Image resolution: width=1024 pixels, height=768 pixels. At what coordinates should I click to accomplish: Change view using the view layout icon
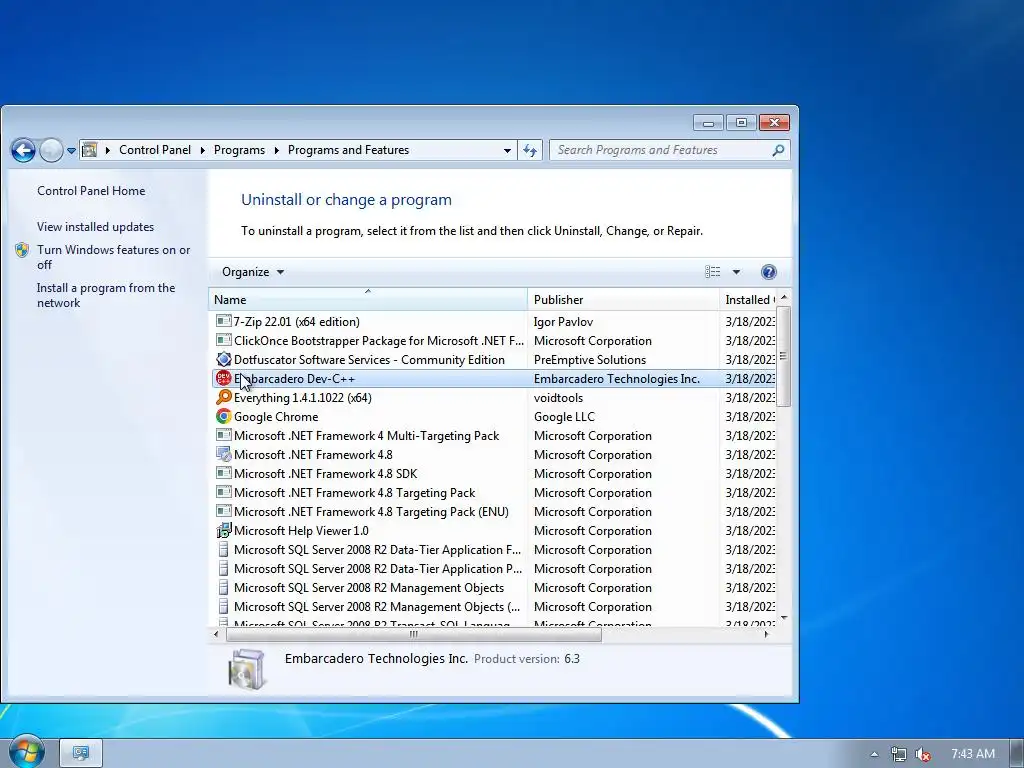(x=712, y=272)
